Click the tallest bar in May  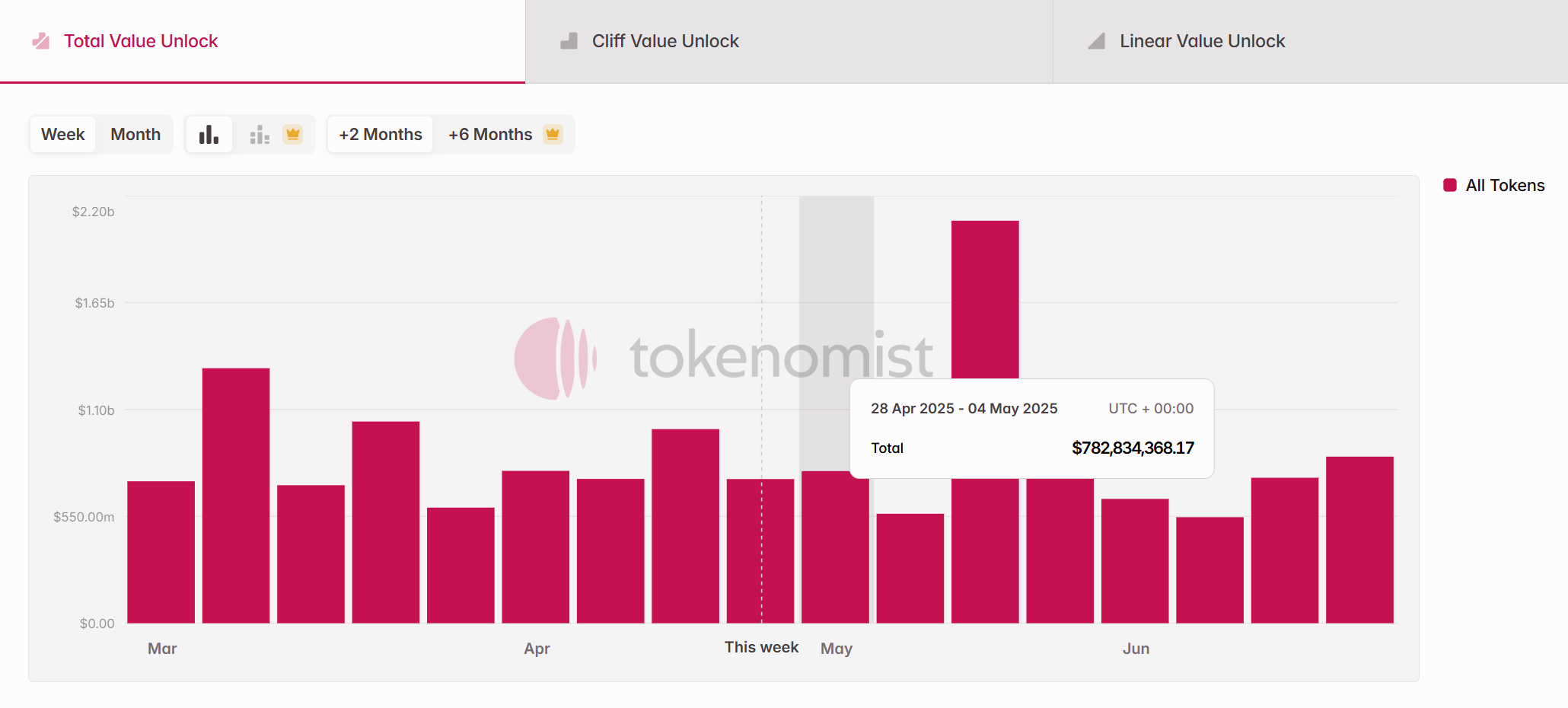point(984,305)
